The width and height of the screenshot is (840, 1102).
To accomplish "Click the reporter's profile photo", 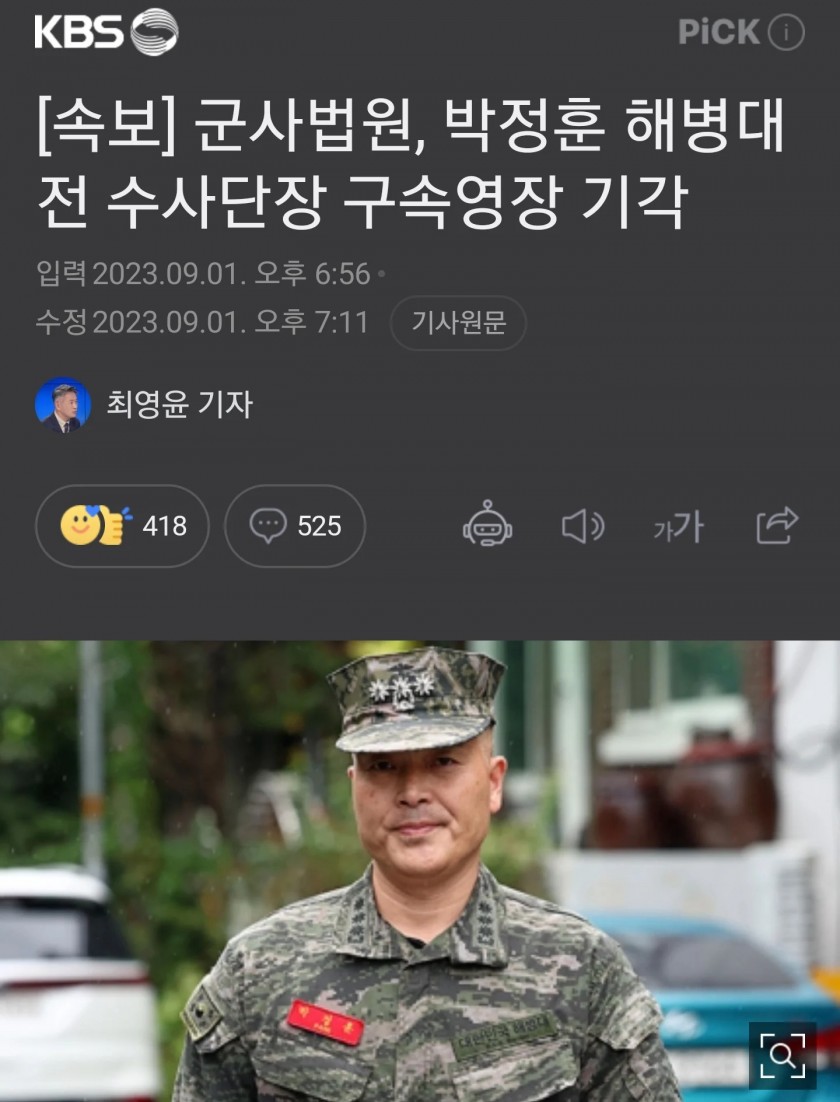I will tap(63, 404).
